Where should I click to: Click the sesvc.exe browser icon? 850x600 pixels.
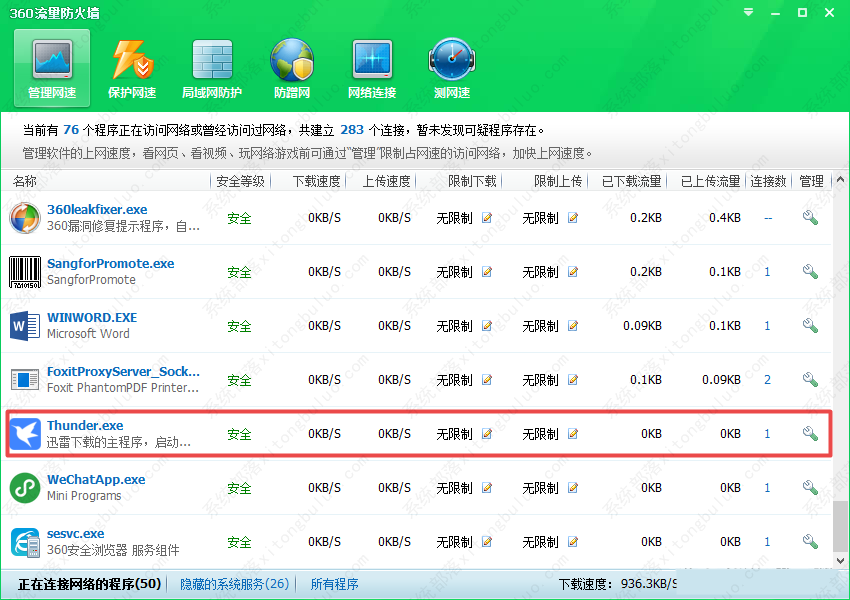[25, 542]
